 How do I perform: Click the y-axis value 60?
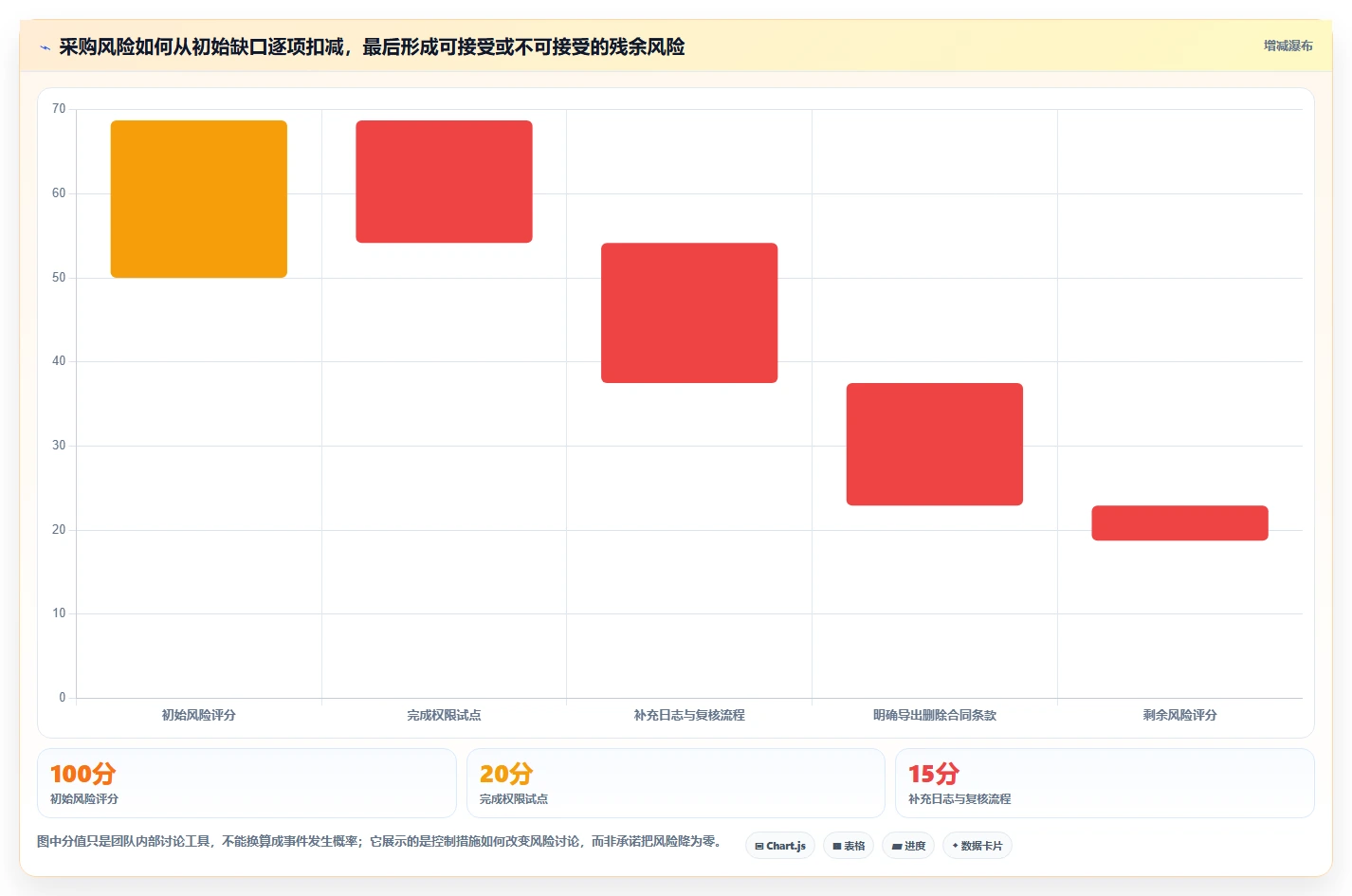59,193
